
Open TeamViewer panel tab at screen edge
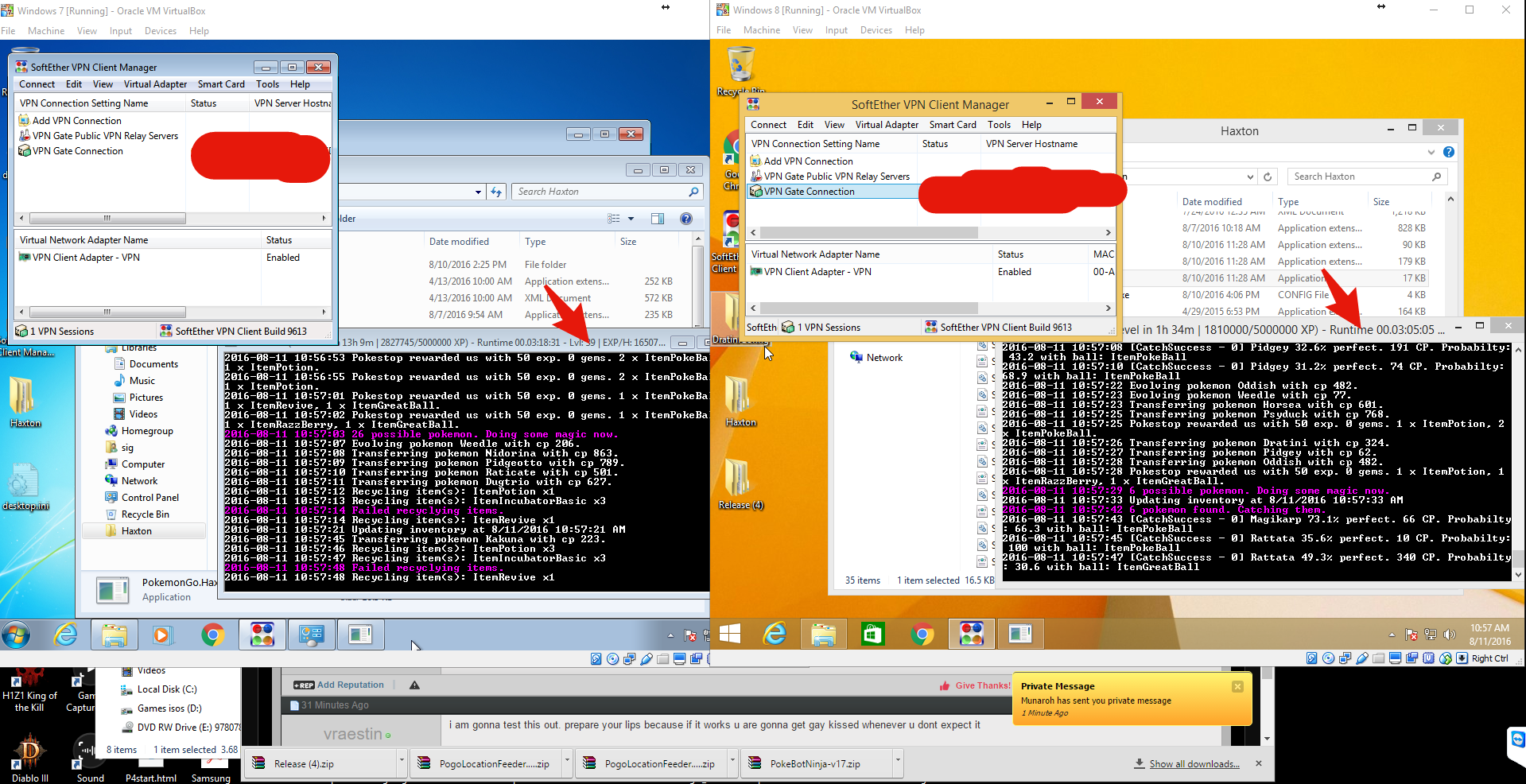[x=1517, y=740]
